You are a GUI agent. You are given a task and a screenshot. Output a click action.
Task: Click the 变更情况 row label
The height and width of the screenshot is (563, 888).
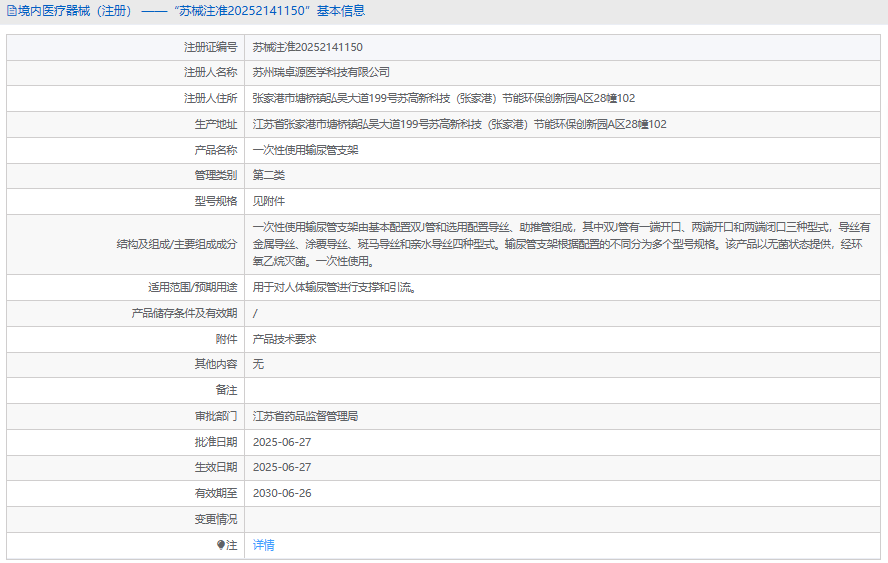tap(216, 519)
